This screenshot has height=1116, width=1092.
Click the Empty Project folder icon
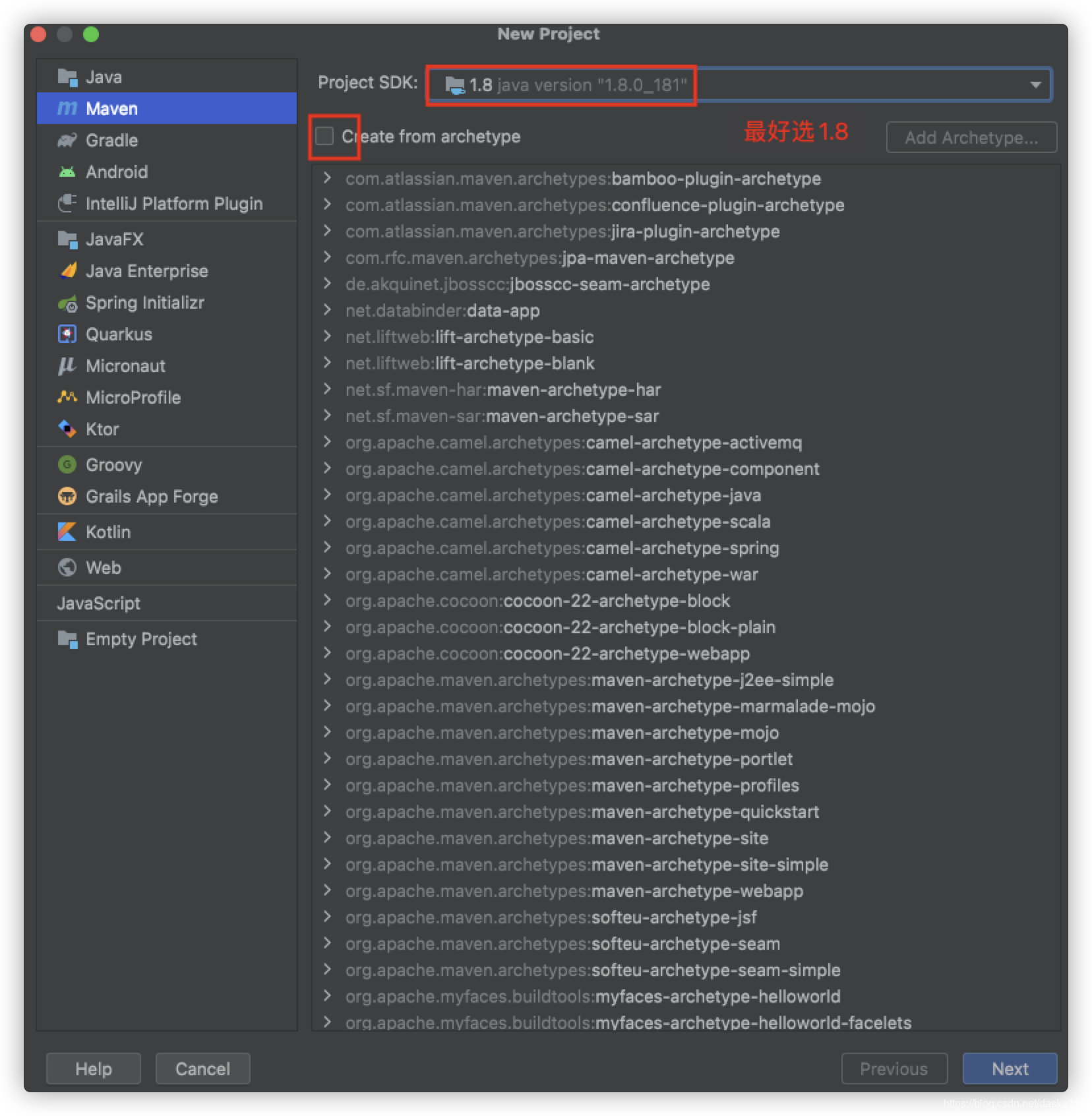[67, 639]
